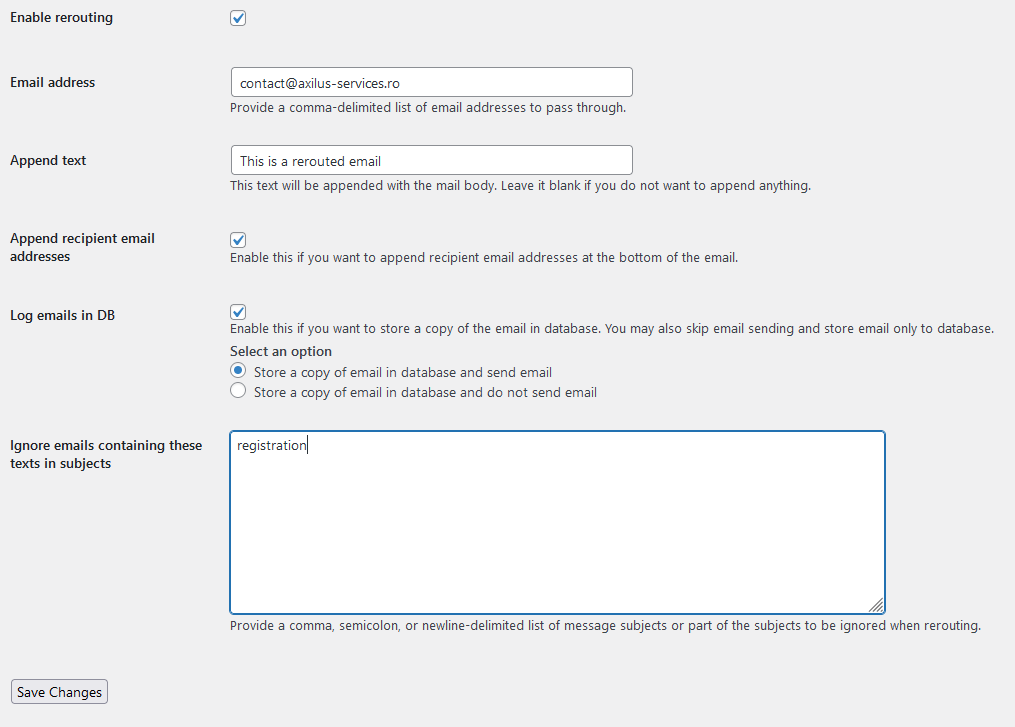Click the Log emails in DB label
Screen dimensions: 1015x727
62,315
